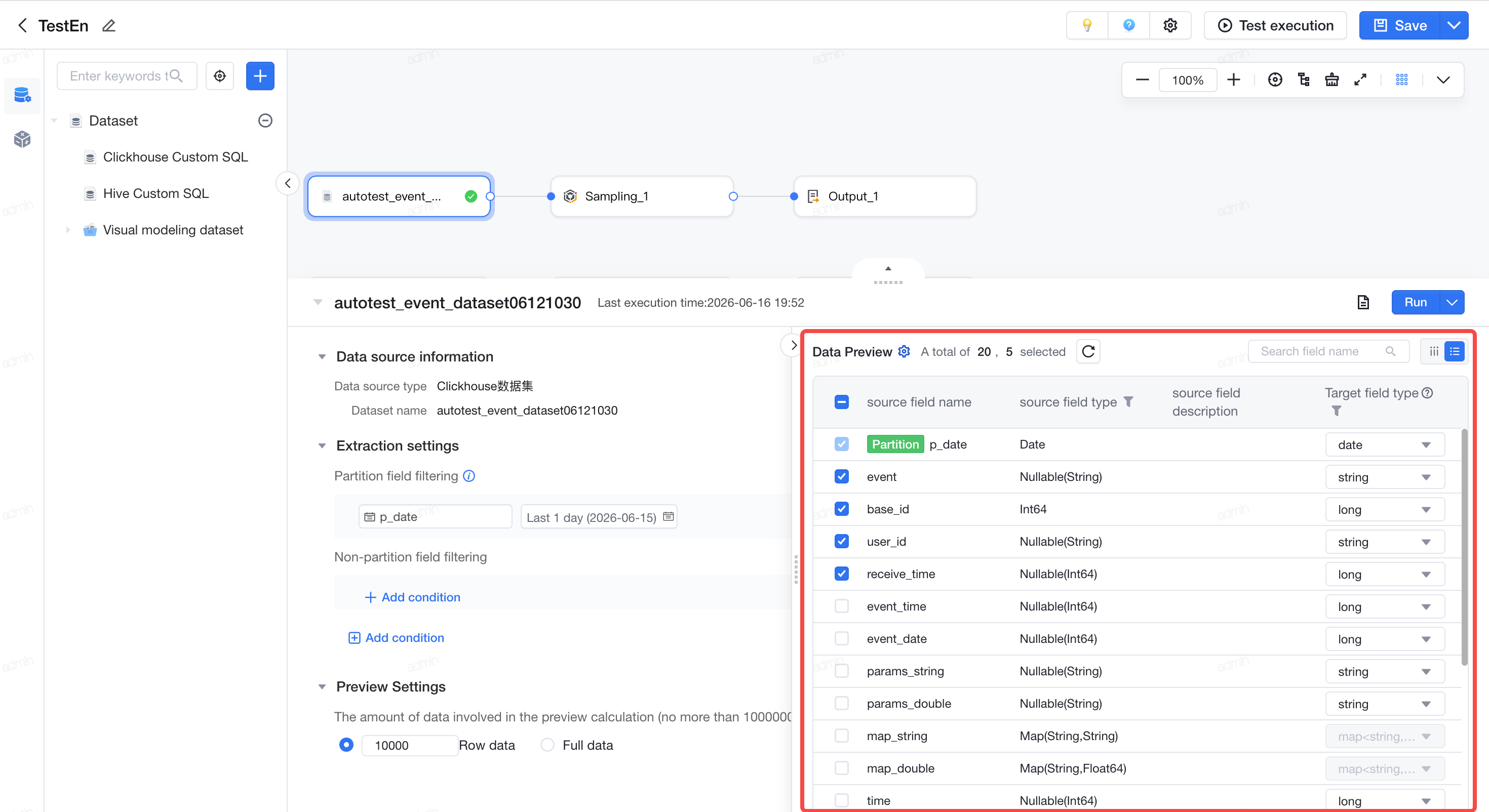Open the log document icon beside Run
The height and width of the screenshot is (812, 1489).
[1363, 302]
